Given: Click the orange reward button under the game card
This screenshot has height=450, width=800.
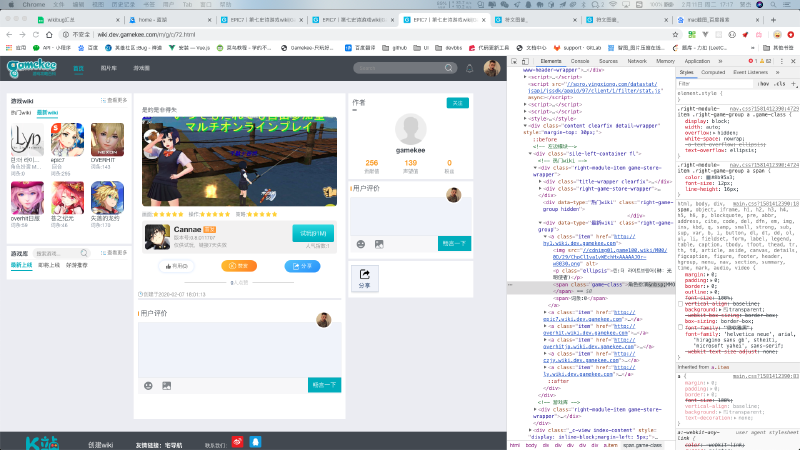Looking at the screenshot, I should [x=239, y=266].
